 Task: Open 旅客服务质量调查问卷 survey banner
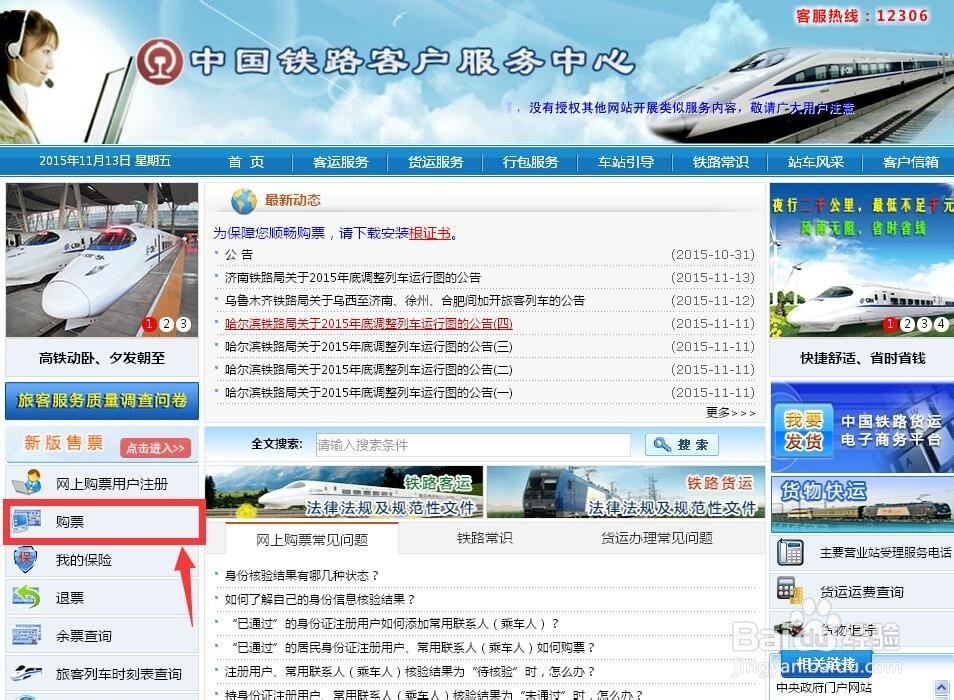point(102,401)
